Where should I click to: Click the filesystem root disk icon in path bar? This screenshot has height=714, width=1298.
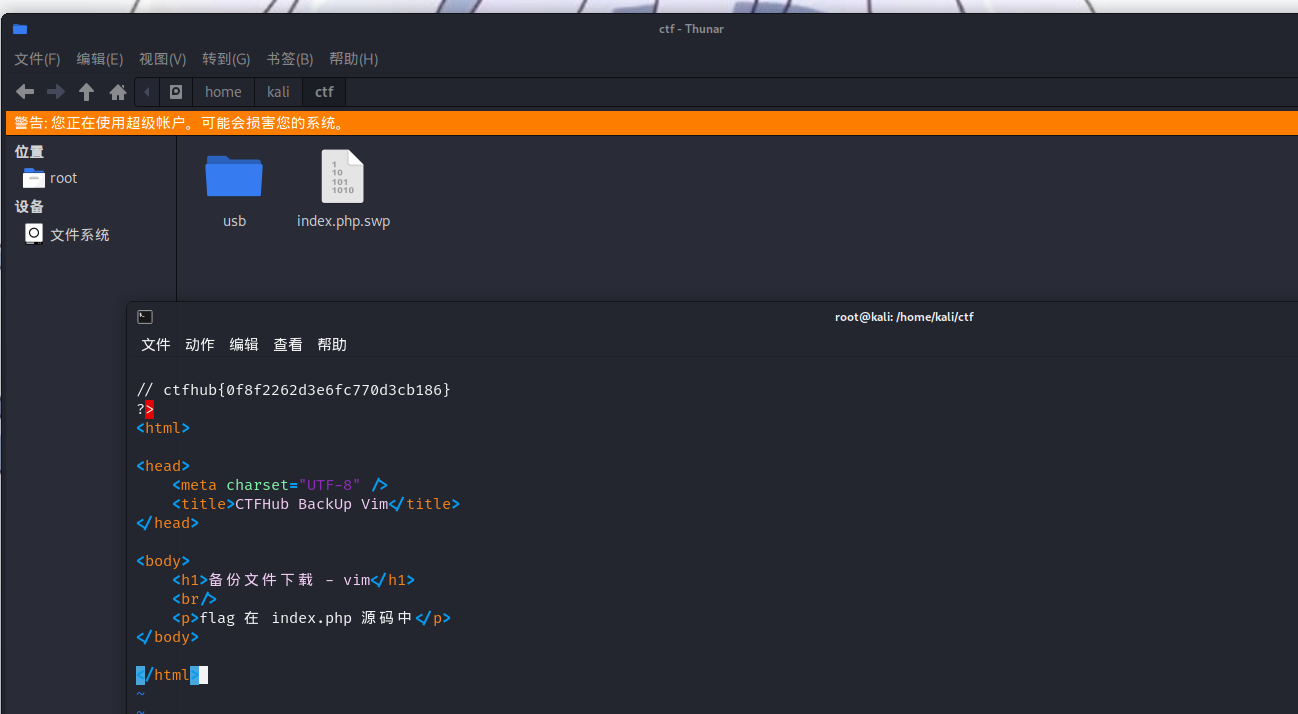(176, 92)
